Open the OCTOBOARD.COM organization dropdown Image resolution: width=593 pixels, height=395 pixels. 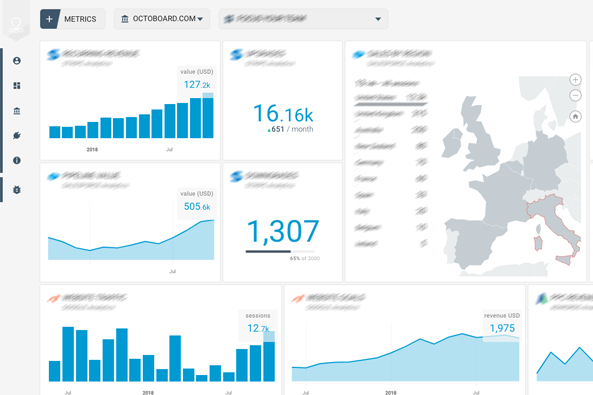coord(162,19)
